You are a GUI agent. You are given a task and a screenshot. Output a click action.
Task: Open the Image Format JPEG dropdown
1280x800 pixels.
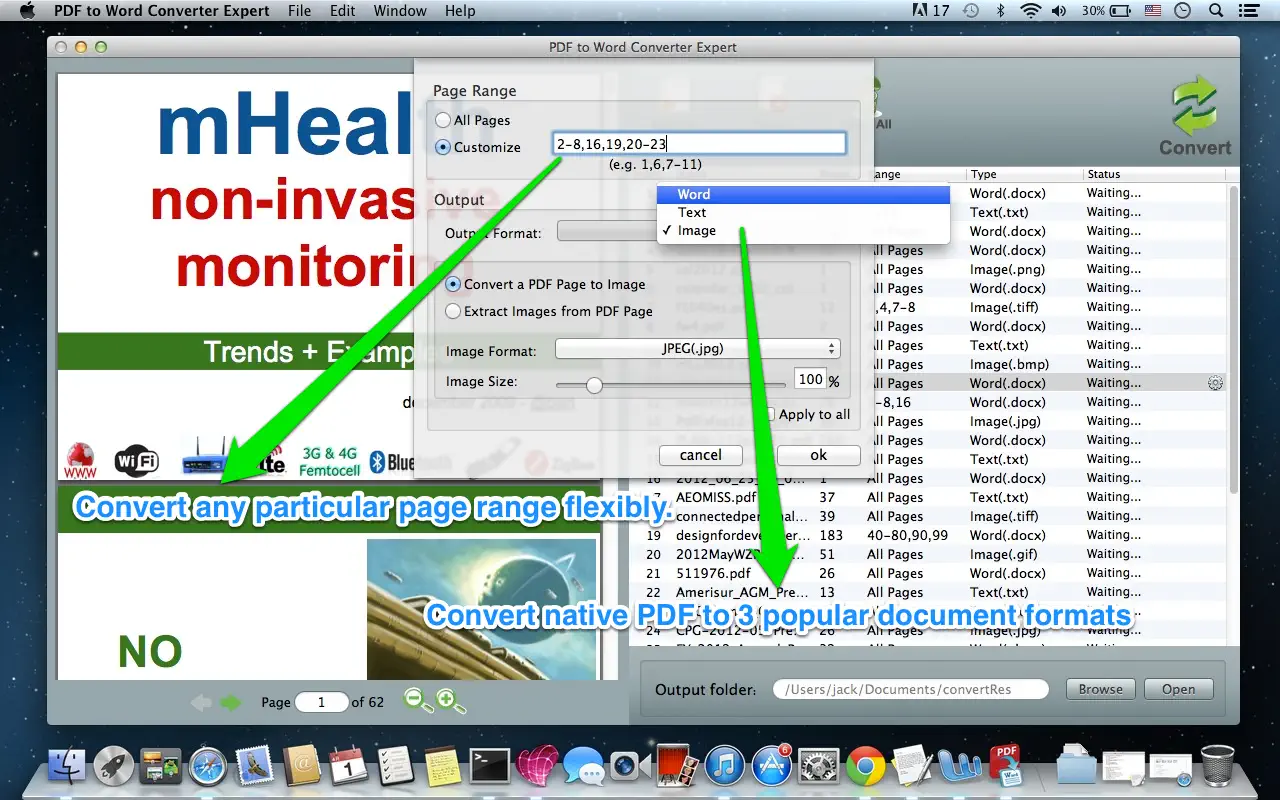(698, 349)
